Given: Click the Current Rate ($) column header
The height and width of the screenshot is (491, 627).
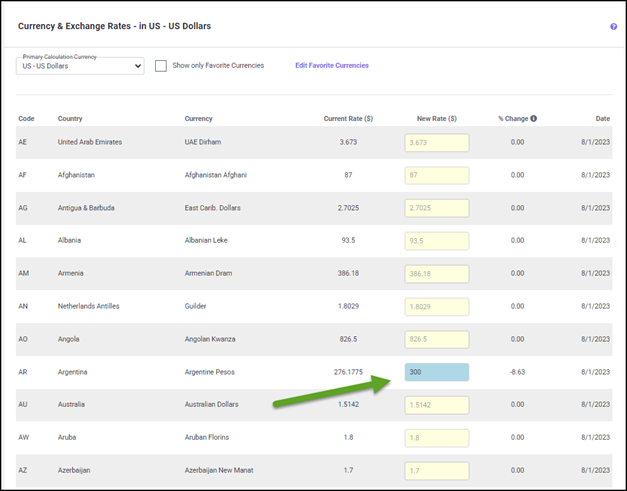Looking at the screenshot, I should (x=348, y=119).
